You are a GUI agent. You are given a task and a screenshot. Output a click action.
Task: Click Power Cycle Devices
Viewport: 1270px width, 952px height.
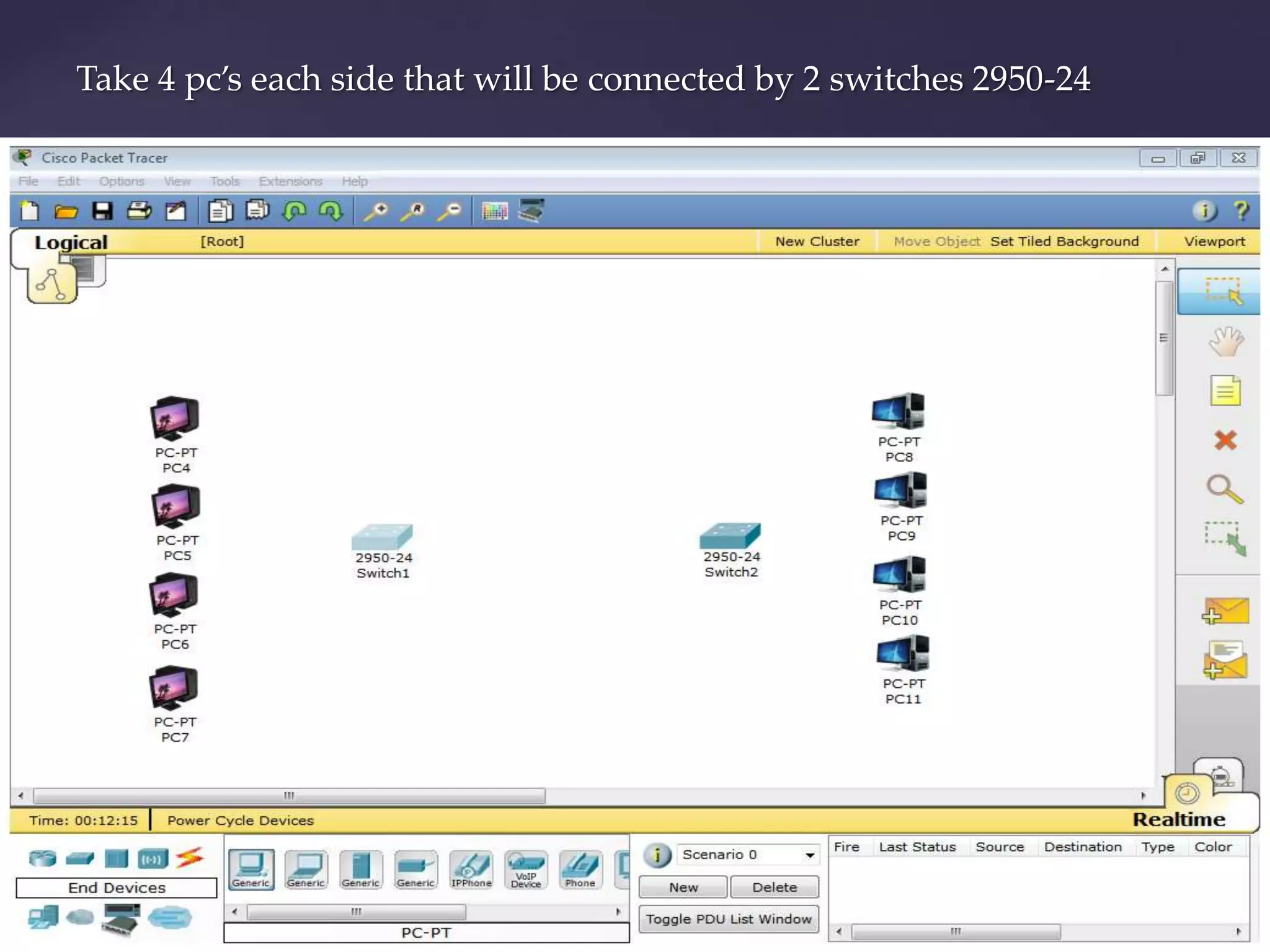coord(241,821)
